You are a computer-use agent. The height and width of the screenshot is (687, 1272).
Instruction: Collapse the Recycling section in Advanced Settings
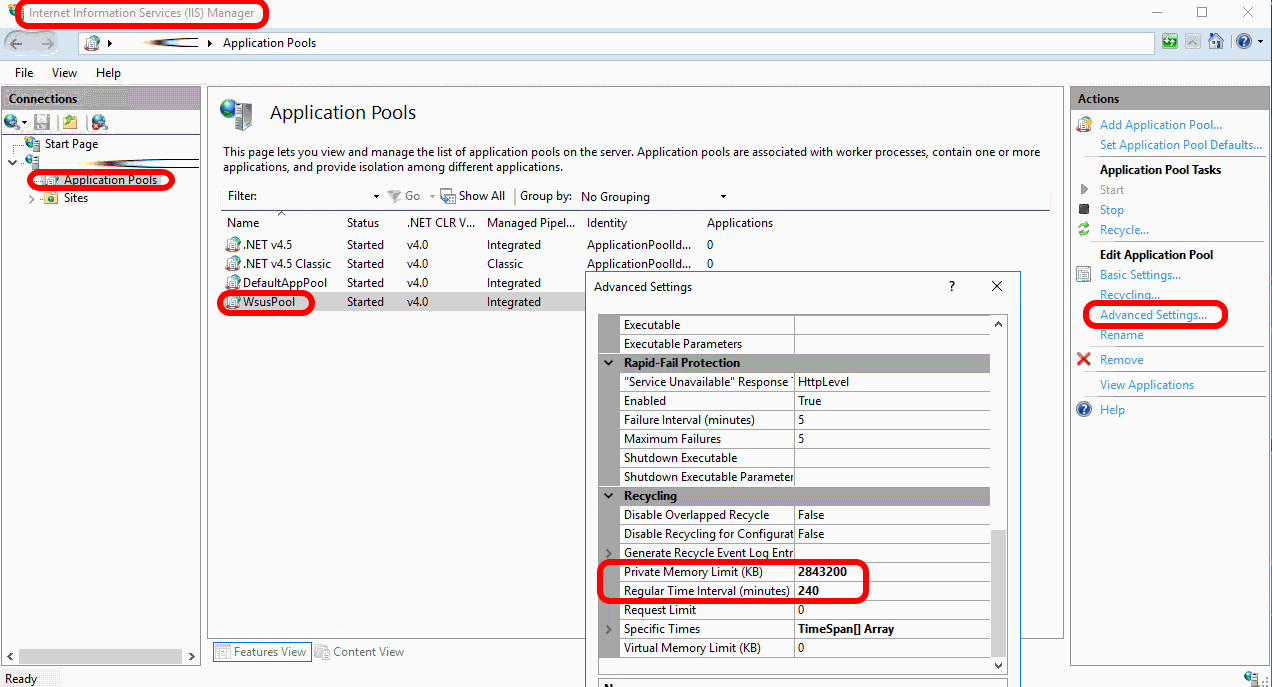(609, 496)
